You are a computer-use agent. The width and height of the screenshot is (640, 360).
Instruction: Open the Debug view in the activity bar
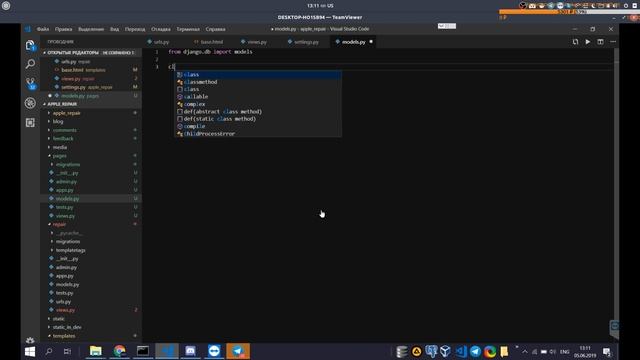pos(30,103)
